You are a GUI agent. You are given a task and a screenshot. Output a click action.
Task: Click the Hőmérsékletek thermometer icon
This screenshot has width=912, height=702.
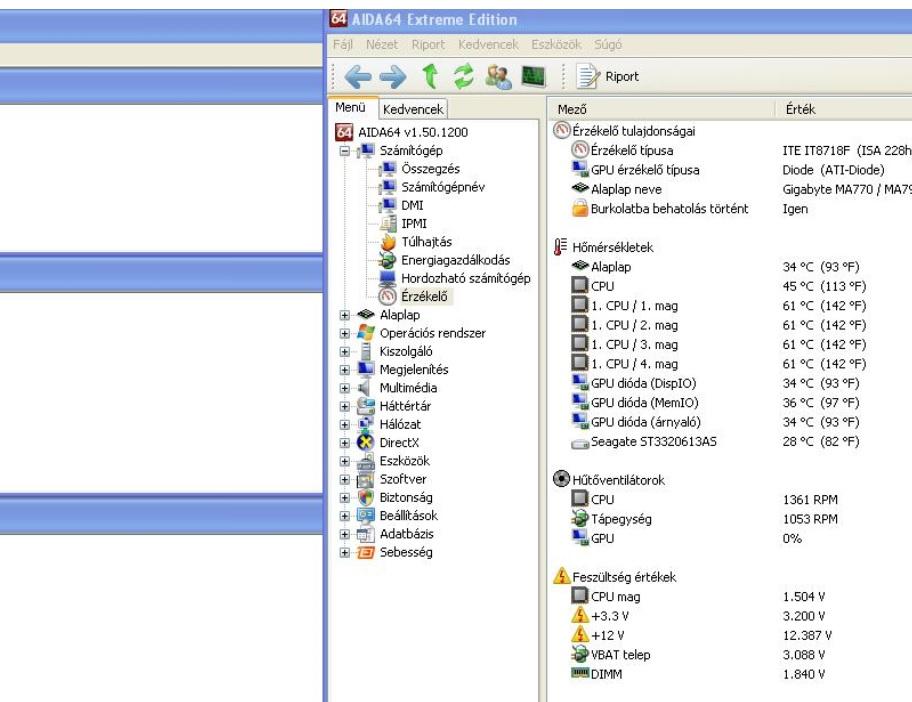[560, 247]
